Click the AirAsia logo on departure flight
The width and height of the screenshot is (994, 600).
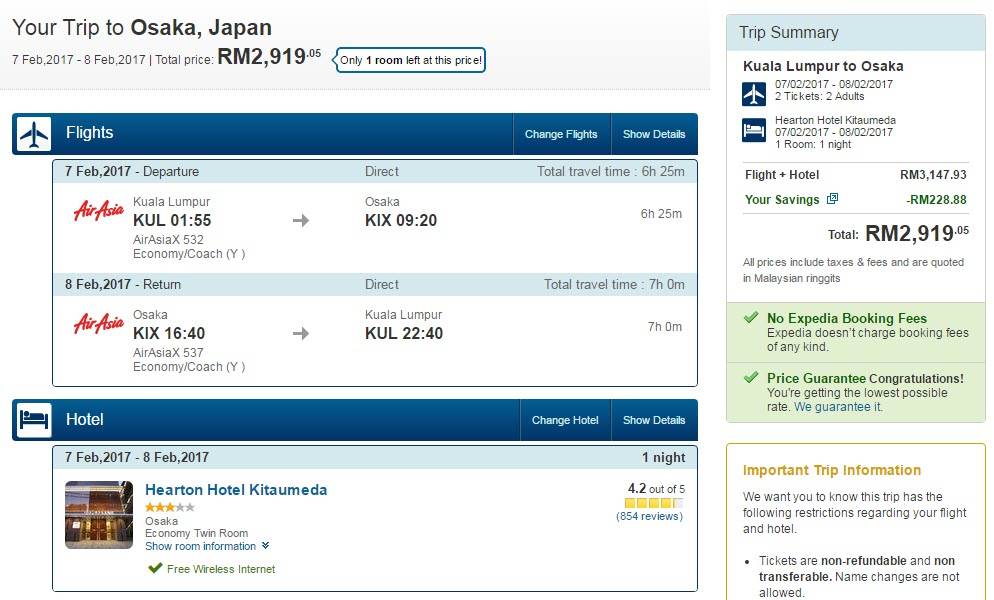[99, 210]
